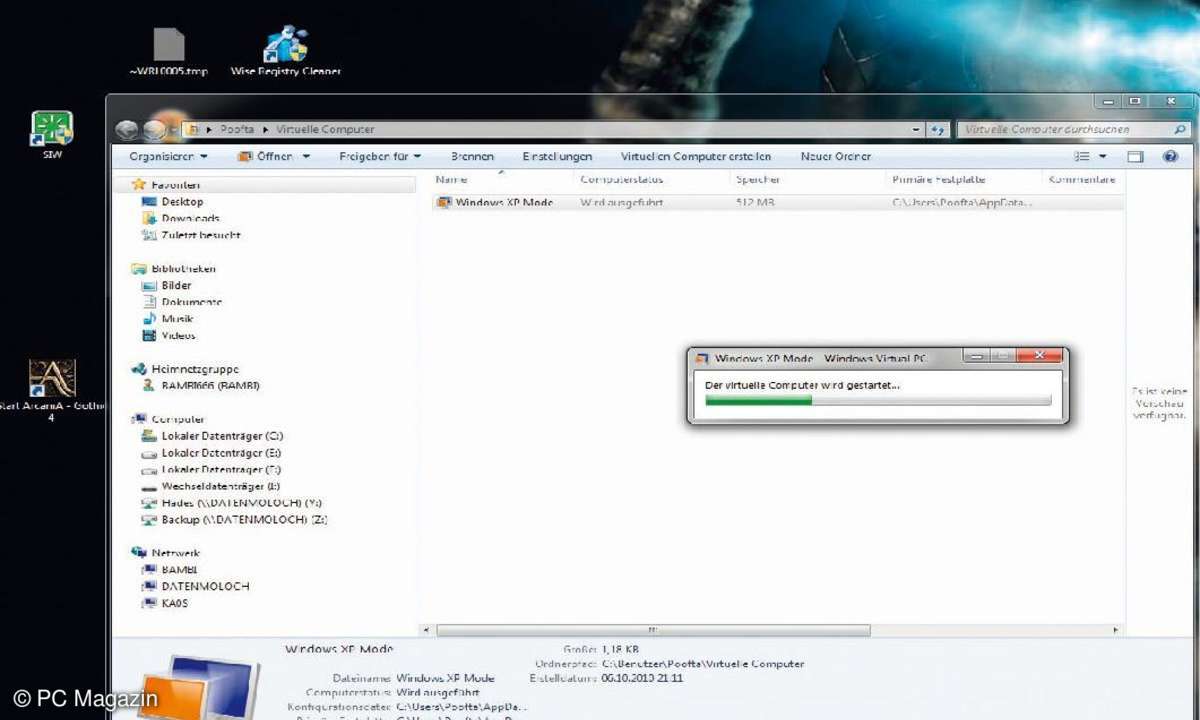
Task: Launch Wise Registry Cleaner desktop icon
Action: tap(285, 53)
